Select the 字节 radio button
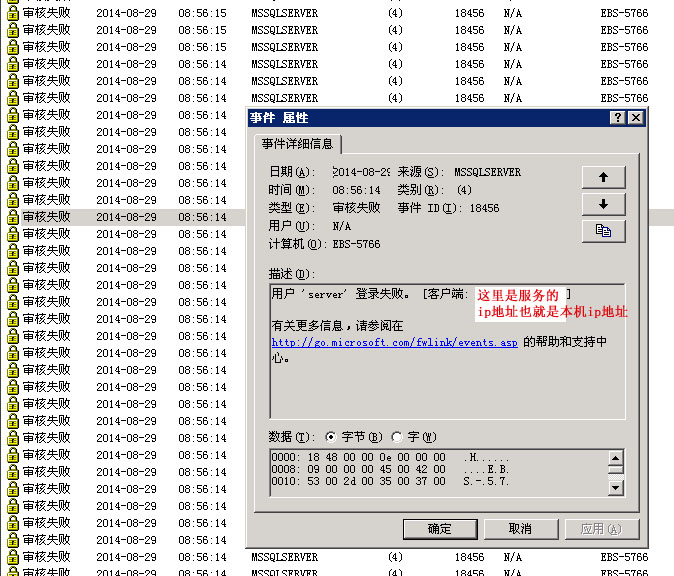The width and height of the screenshot is (674, 576). click(331, 437)
